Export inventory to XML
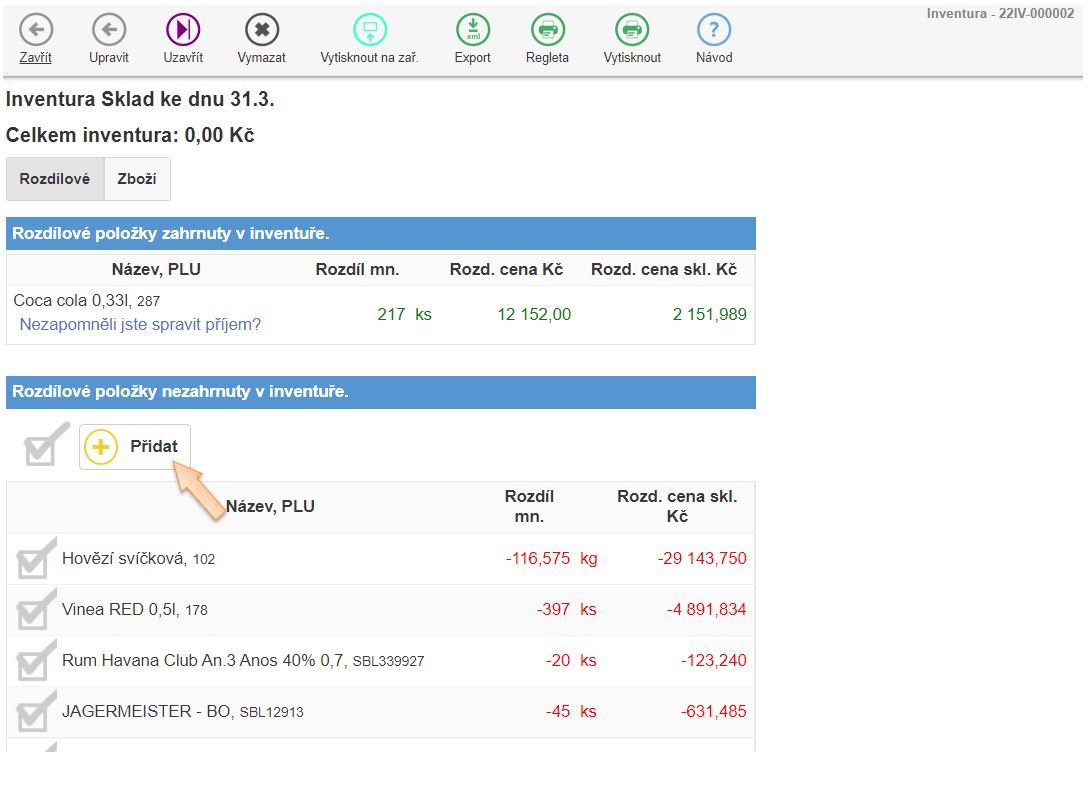Image resolution: width=1089 pixels, height=798 pixels. tap(472, 30)
